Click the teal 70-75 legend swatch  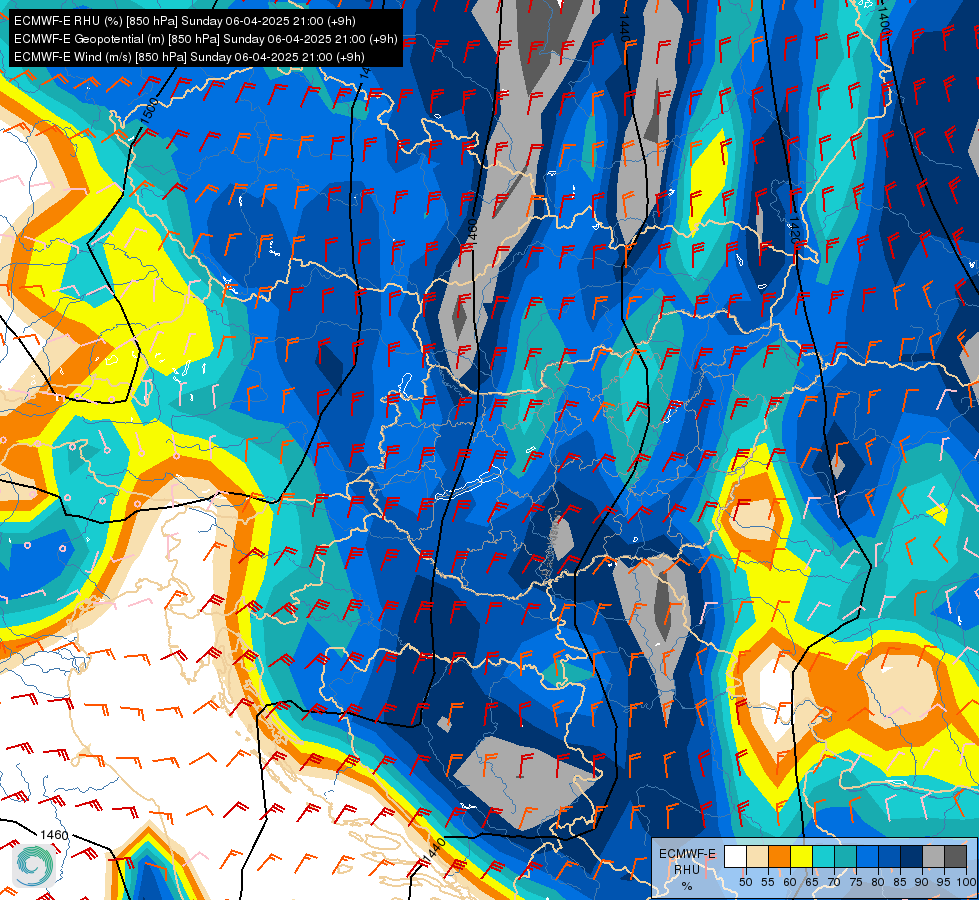pos(845,856)
